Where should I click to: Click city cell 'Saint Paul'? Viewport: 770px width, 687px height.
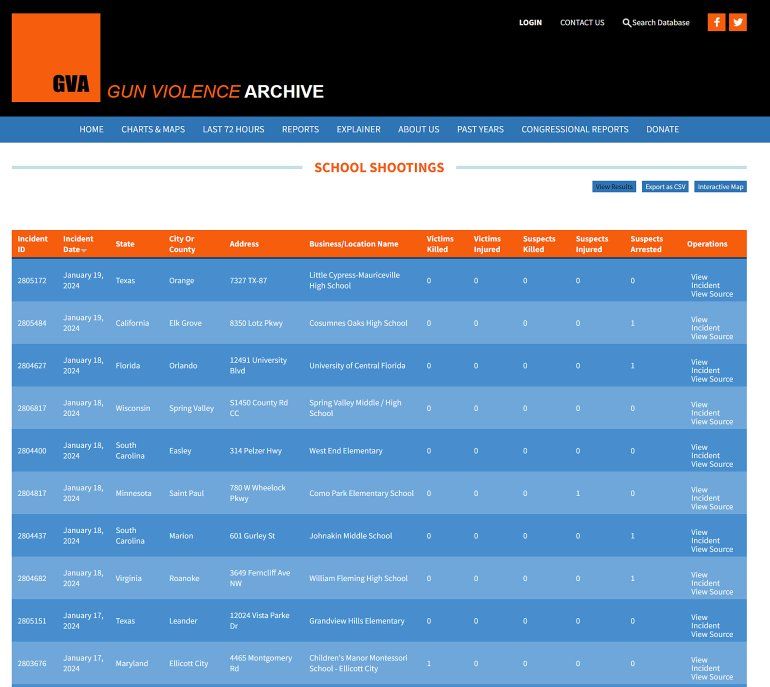click(x=186, y=493)
